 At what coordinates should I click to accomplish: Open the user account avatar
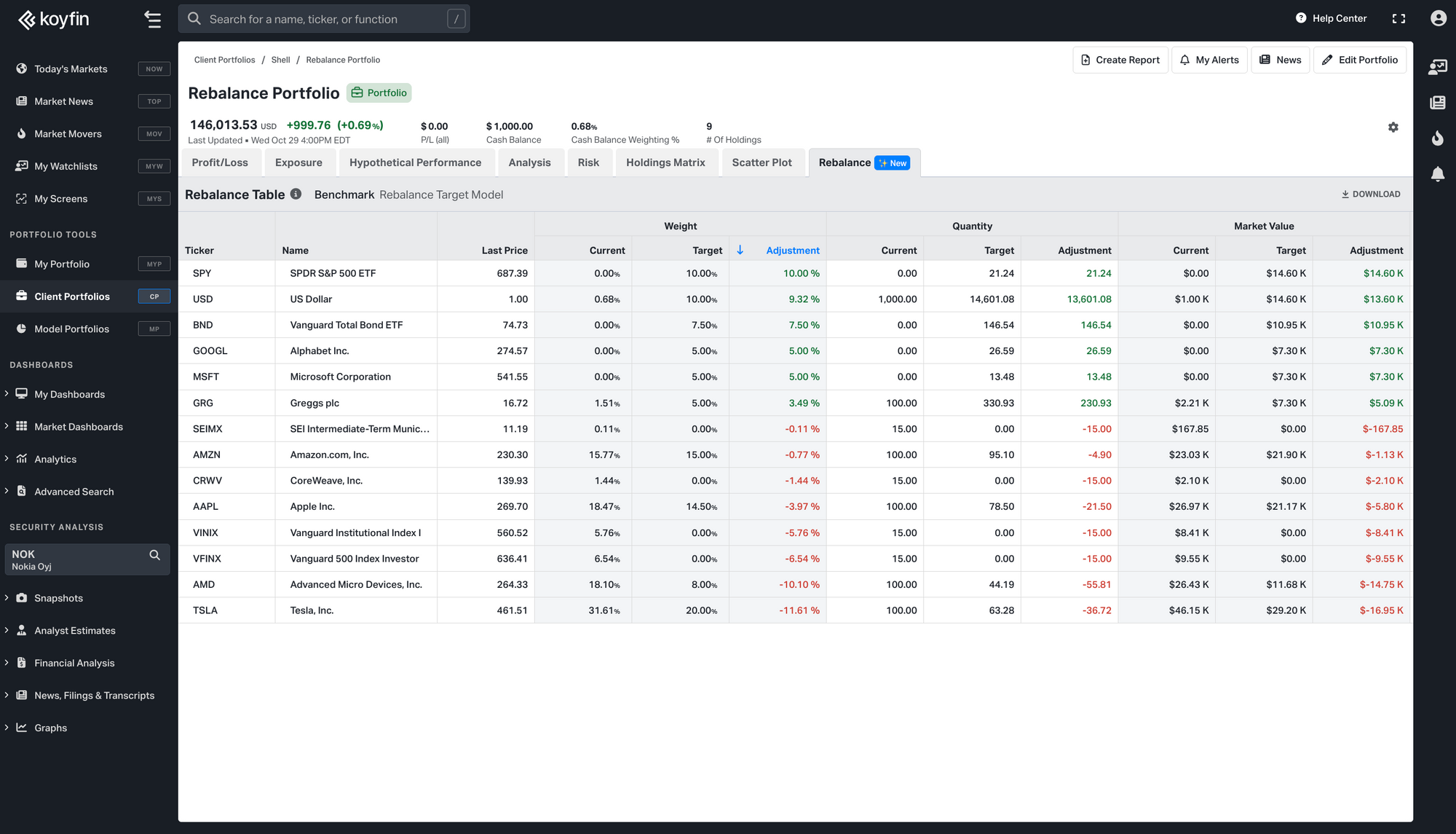tap(1438, 18)
